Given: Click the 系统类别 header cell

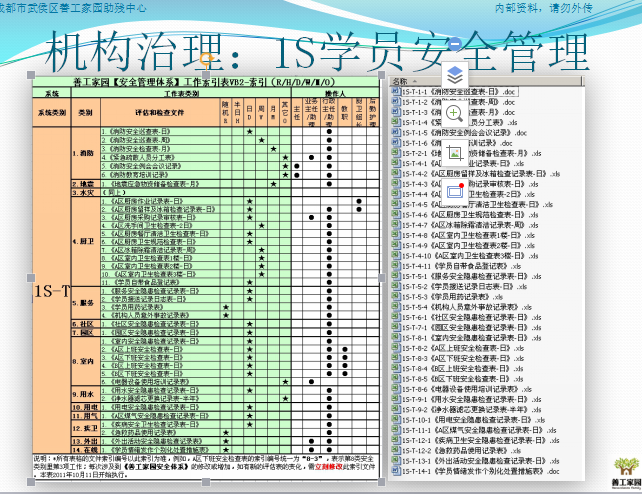Looking at the screenshot, I should point(52,112).
